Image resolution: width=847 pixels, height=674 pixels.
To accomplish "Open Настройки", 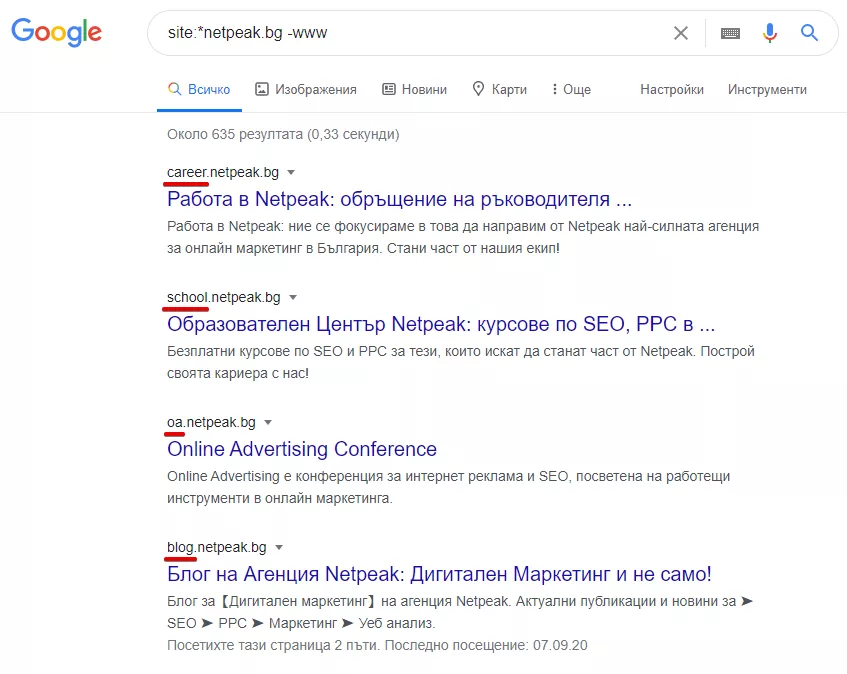I will coord(672,89).
